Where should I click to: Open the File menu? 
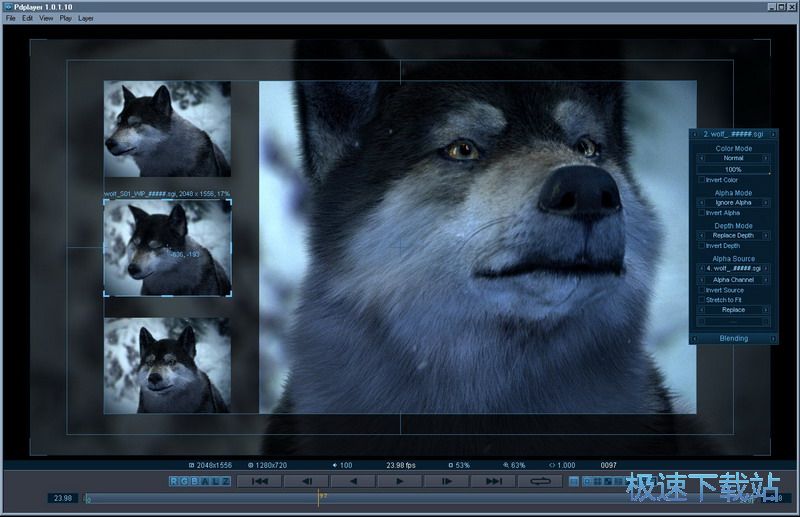pos(10,18)
